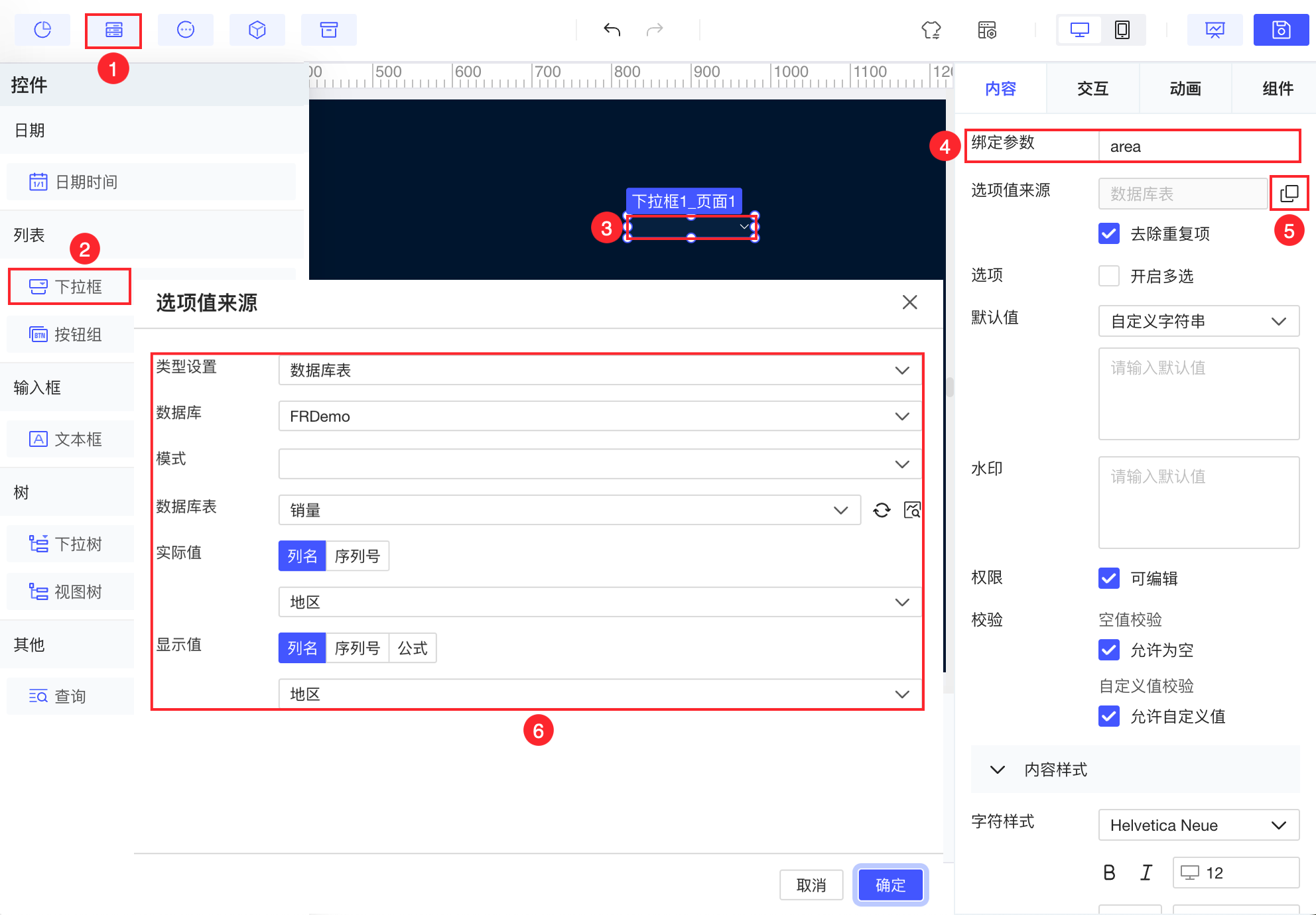Click the chart pie icon in toolbar
Image resolution: width=1316 pixels, height=915 pixels.
coord(42,30)
